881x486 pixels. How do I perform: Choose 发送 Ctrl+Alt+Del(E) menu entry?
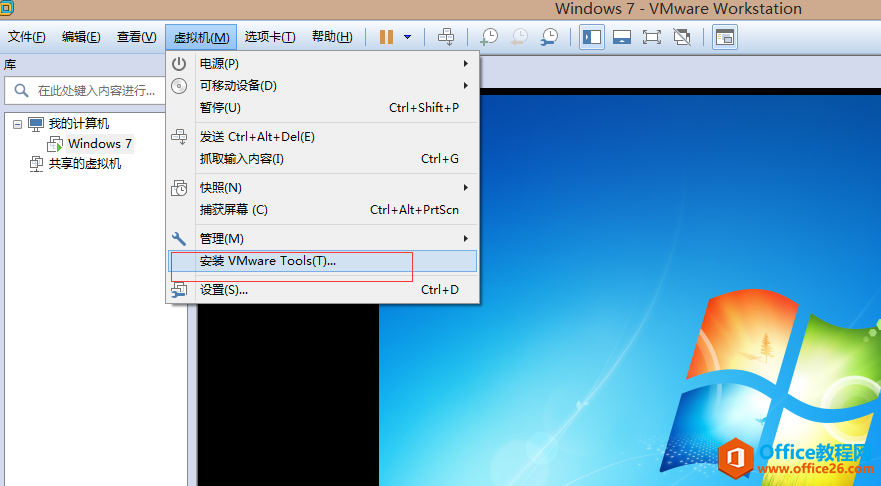tap(323, 137)
